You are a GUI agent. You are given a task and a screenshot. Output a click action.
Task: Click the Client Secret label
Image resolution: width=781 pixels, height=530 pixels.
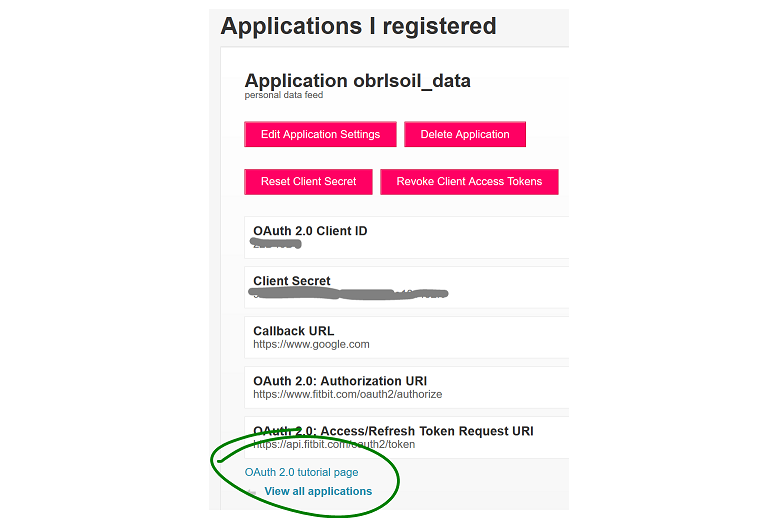click(x=291, y=281)
